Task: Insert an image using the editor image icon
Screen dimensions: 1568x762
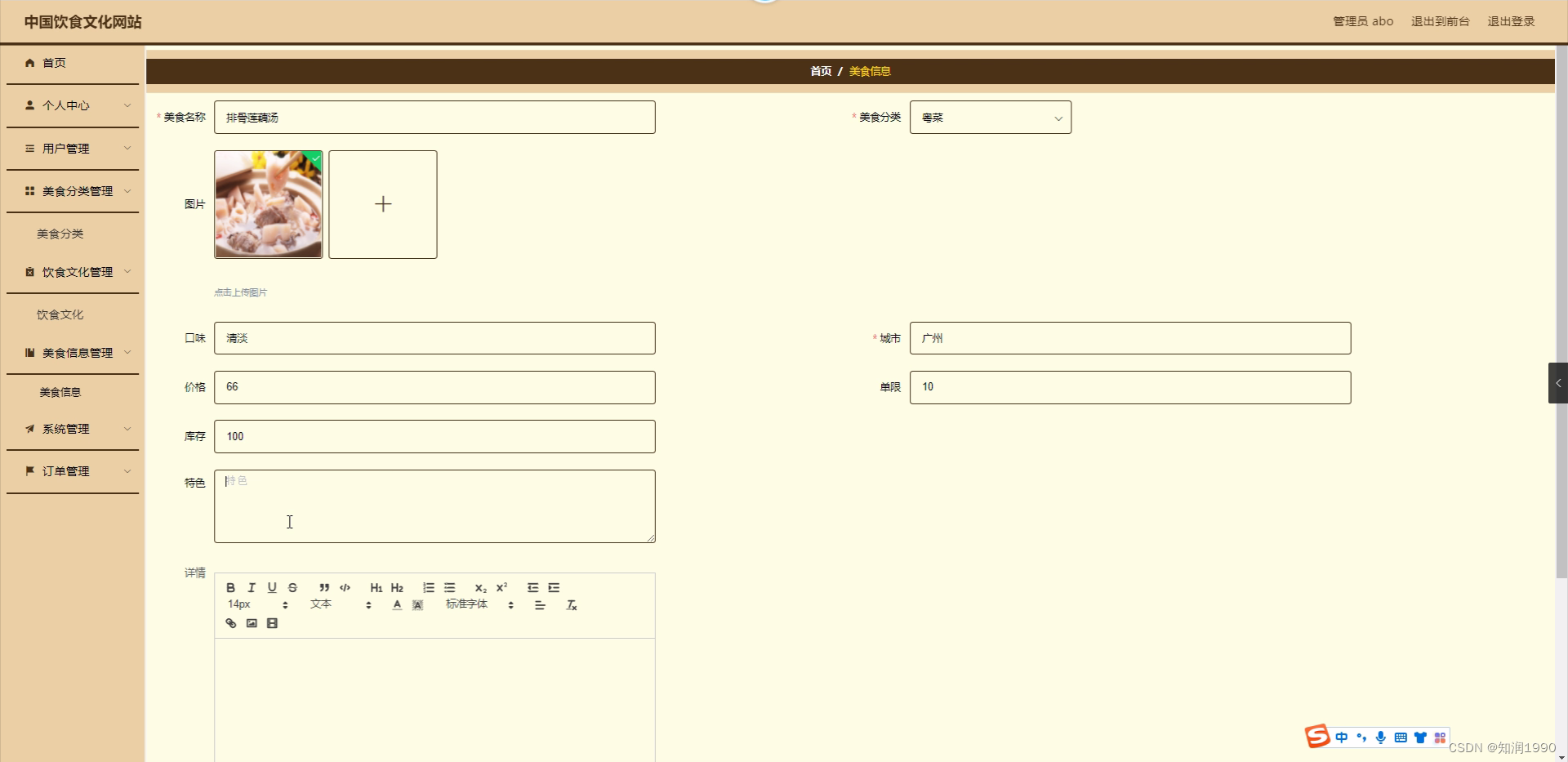Action: 251,622
